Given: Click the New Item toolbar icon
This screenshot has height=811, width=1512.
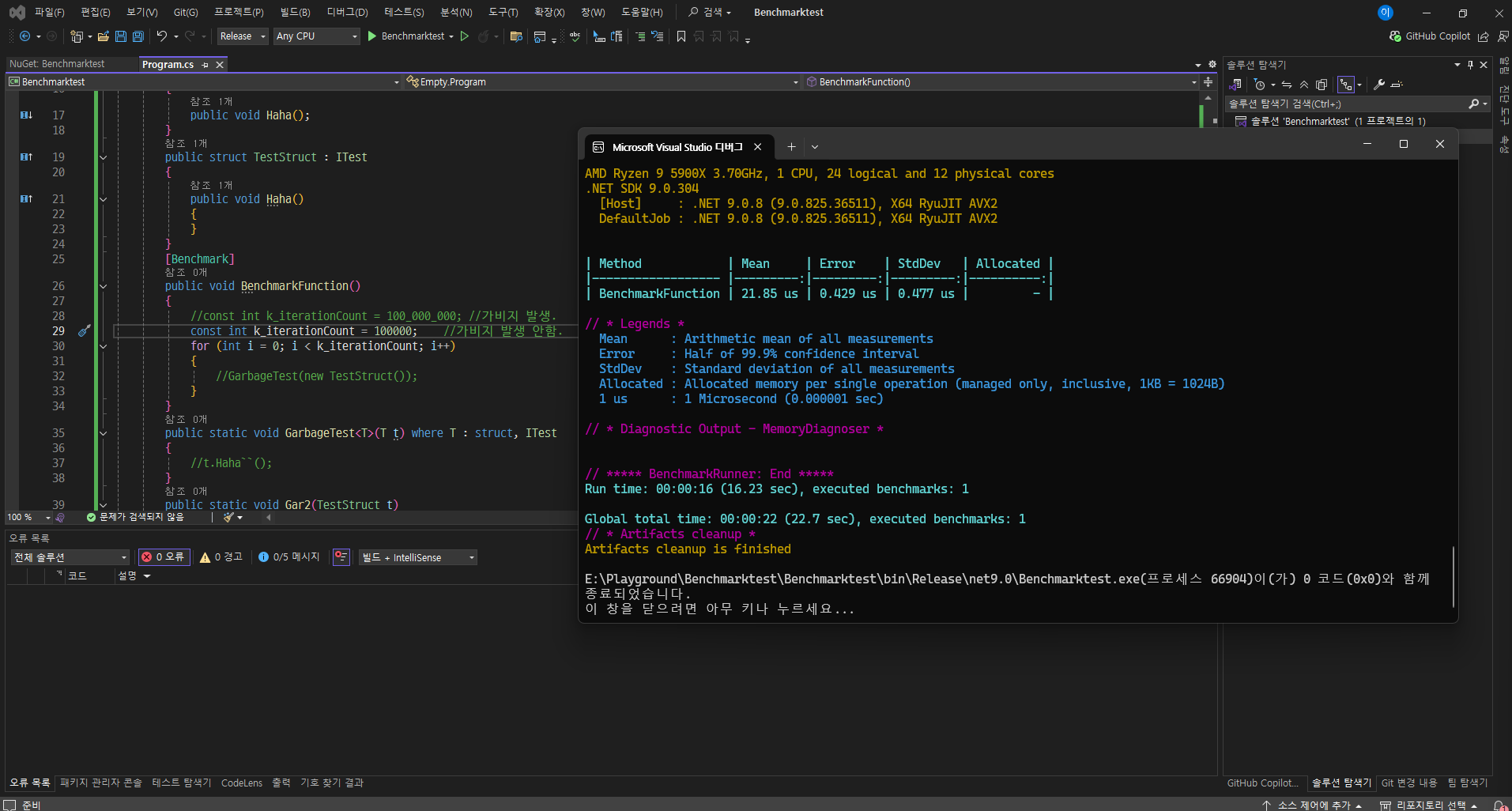Looking at the screenshot, I should coord(77,36).
